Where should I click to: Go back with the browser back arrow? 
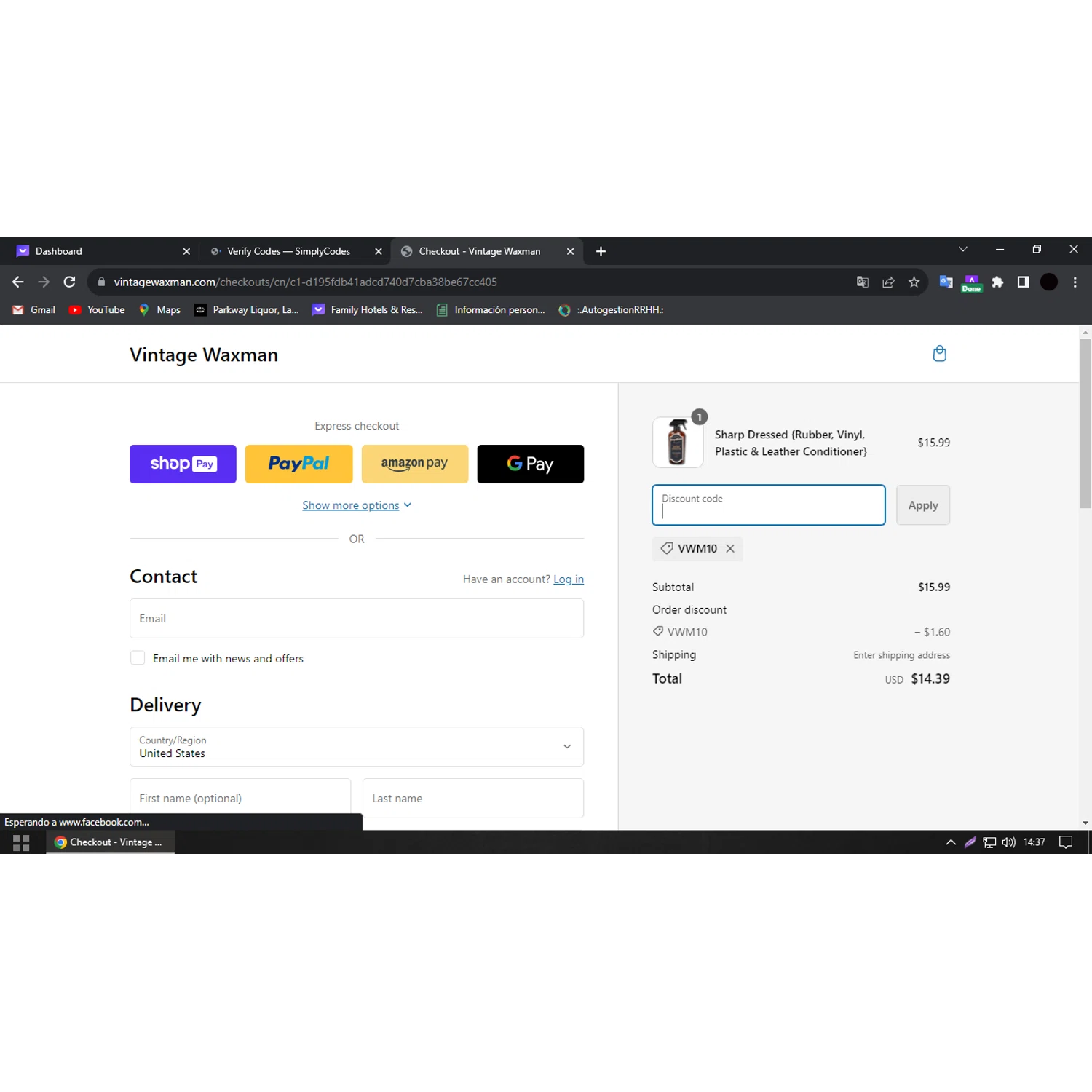tap(18, 282)
